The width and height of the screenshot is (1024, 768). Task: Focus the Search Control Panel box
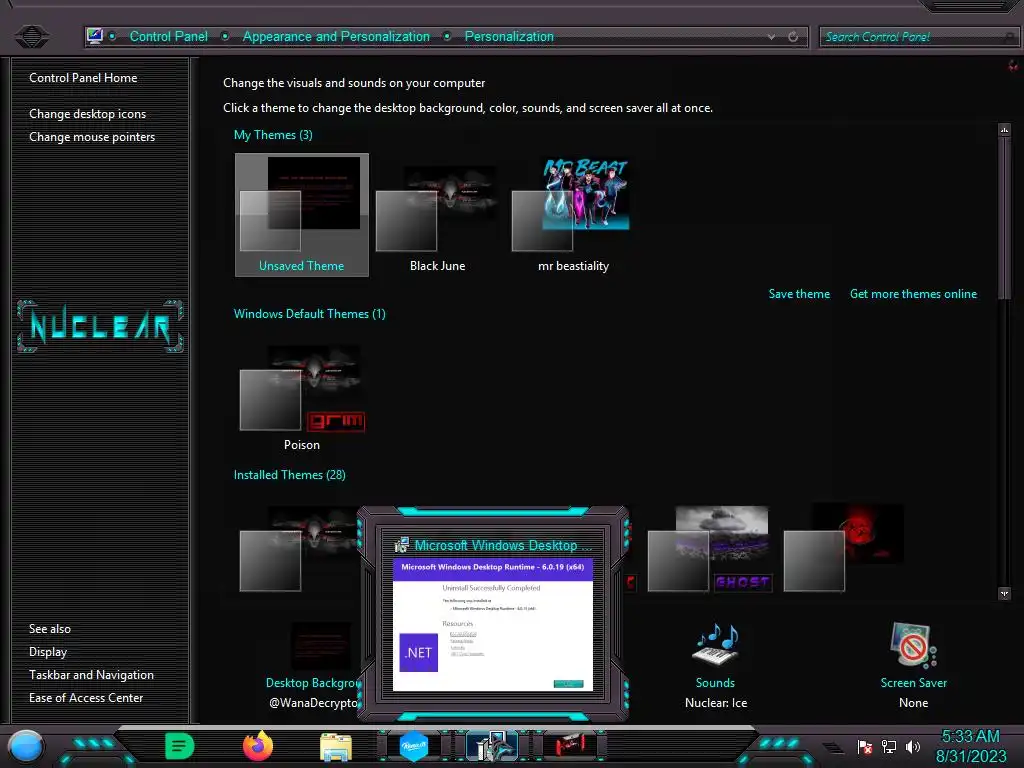click(918, 37)
